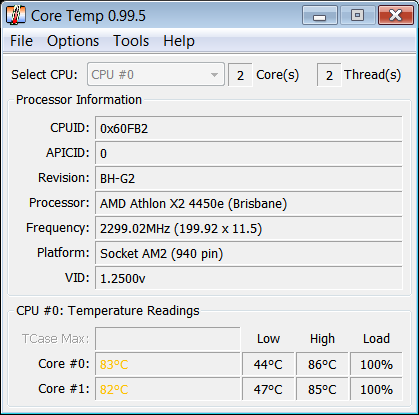419x415 pixels.
Task: Click the Core #0 load 100% box
Action: [x=376, y=364]
